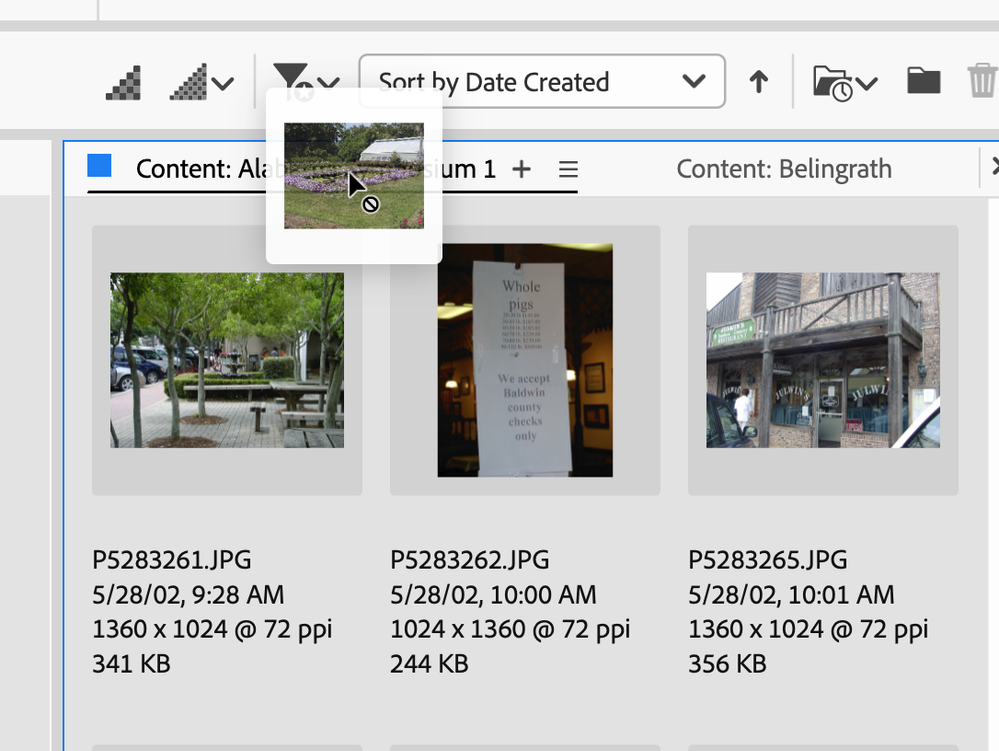Switch to Content: Belingrath tab
The height and width of the screenshot is (751, 999).
[x=784, y=169]
